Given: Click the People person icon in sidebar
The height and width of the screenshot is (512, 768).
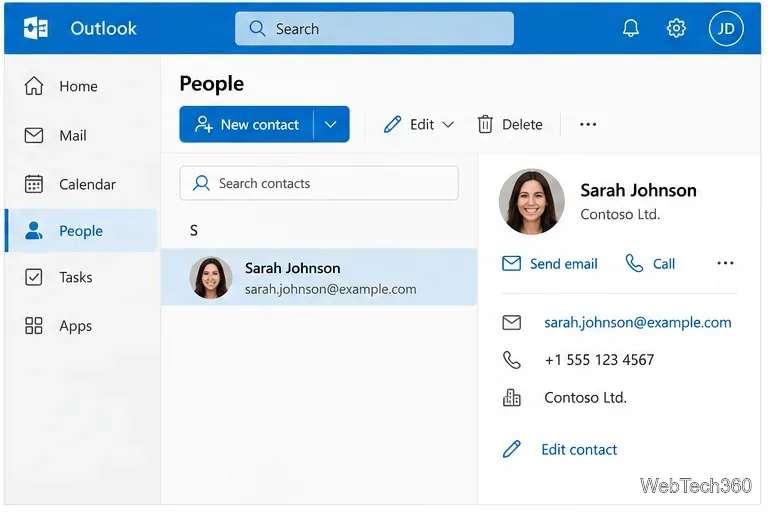Looking at the screenshot, I should (34, 230).
